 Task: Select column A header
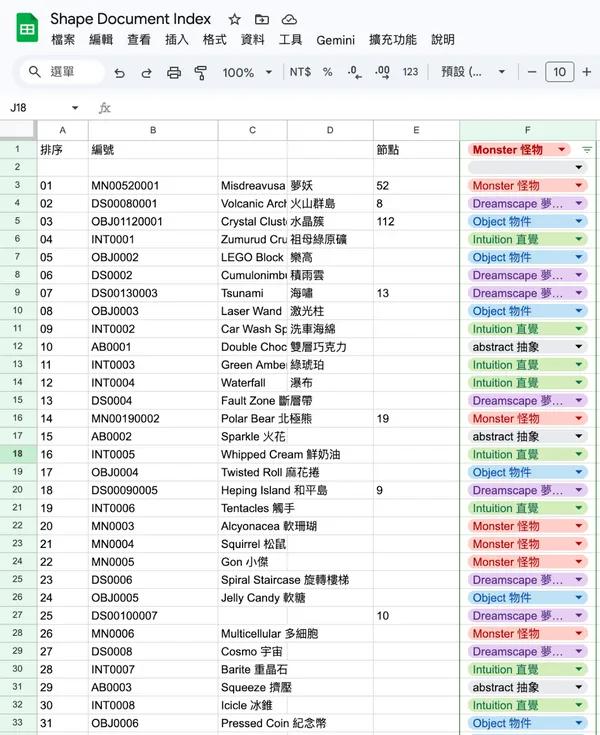(x=62, y=130)
